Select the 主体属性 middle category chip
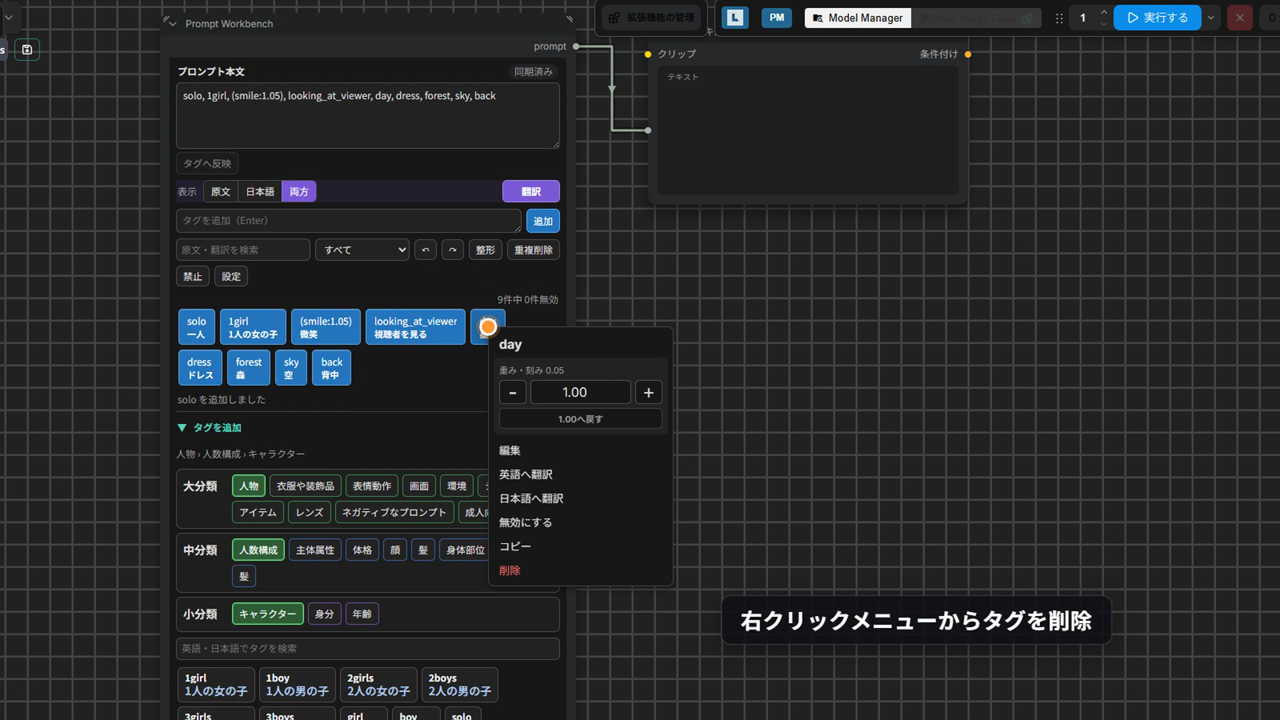Image resolution: width=1280 pixels, height=720 pixels. (x=315, y=550)
